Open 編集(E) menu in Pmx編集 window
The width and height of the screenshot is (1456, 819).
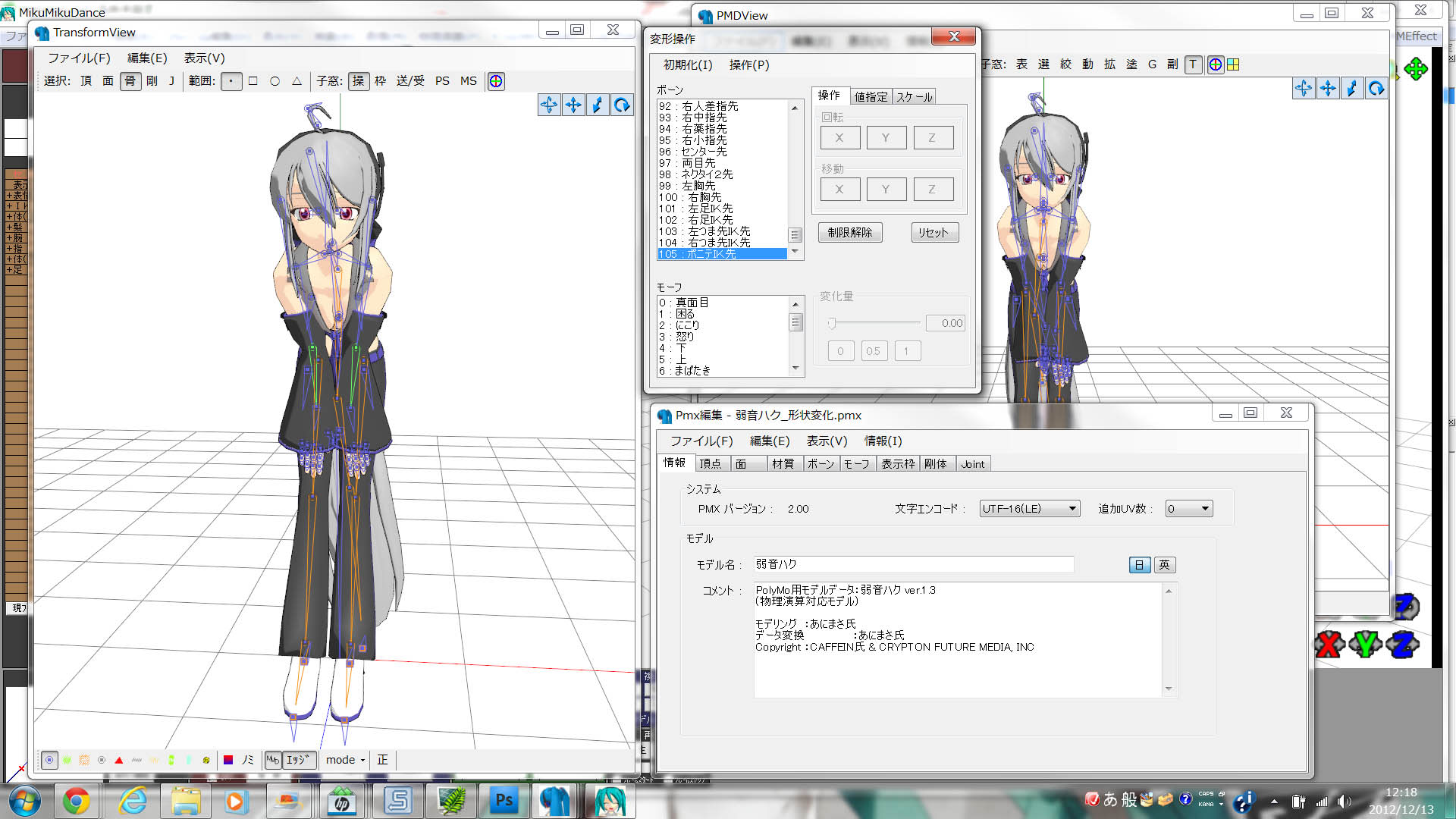pyautogui.click(x=770, y=441)
